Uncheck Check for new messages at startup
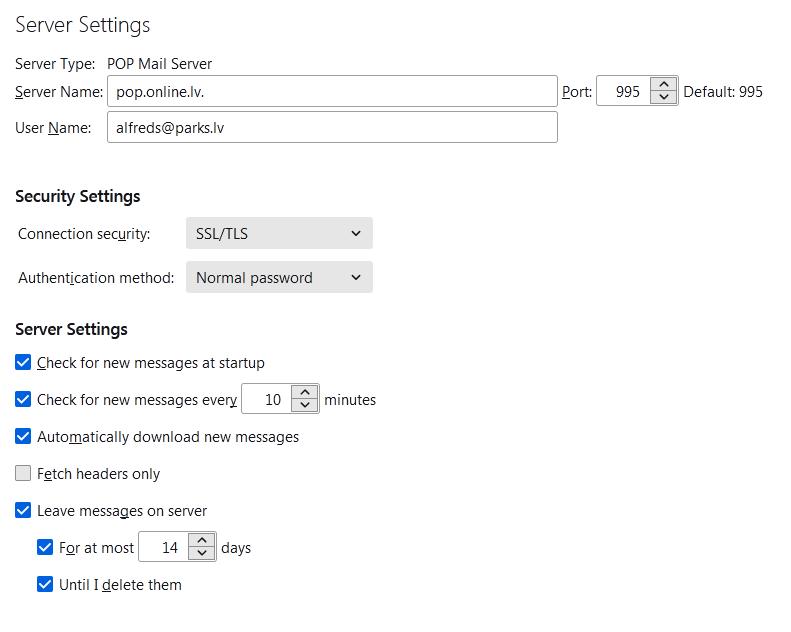Screen dimensions: 791x632 click(x=23, y=362)
